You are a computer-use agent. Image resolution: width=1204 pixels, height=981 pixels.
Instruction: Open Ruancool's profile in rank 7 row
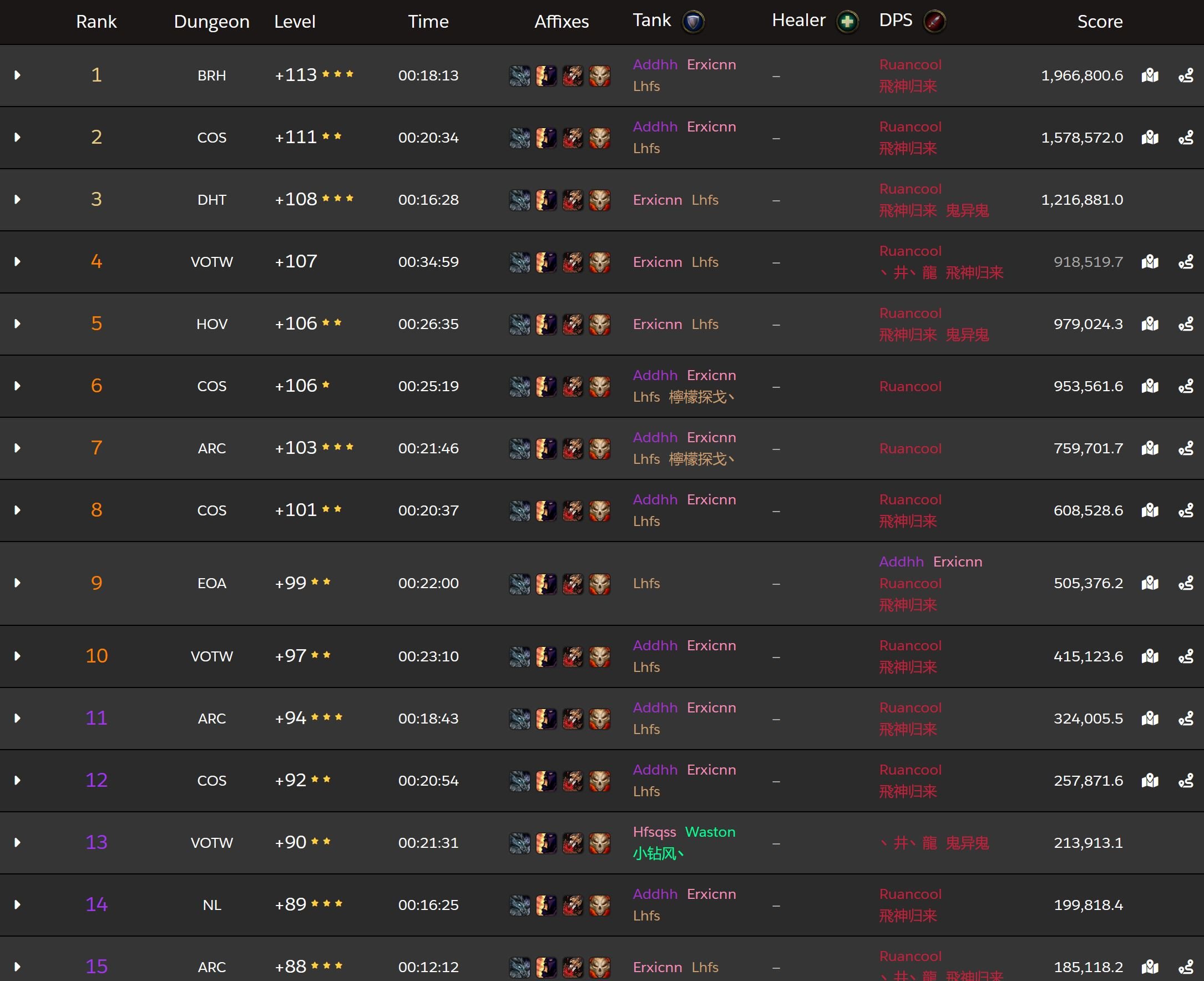click(909, 449)
